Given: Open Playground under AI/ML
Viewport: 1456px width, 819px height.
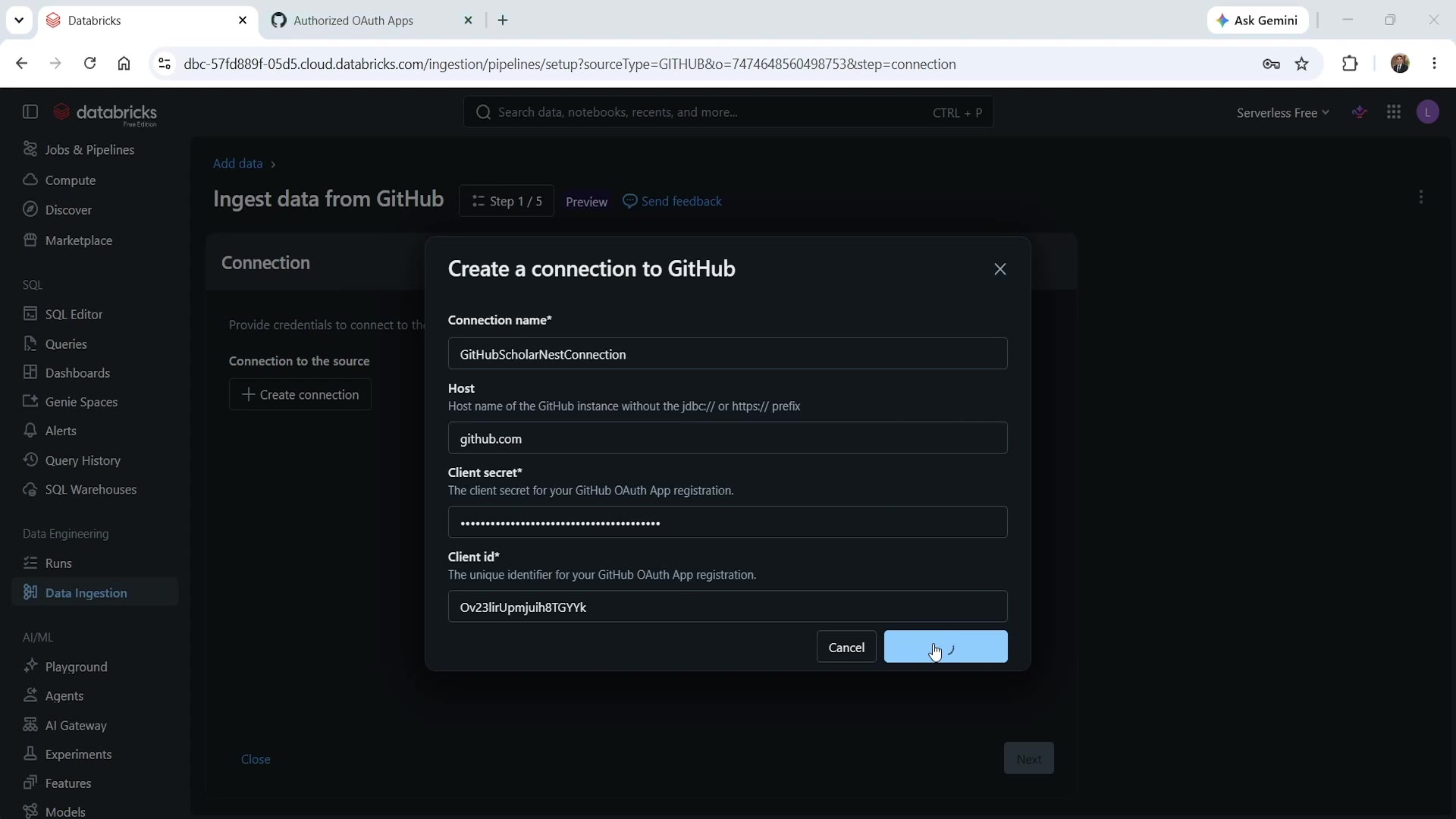Looking at the screenshot, I should point(76,667).
